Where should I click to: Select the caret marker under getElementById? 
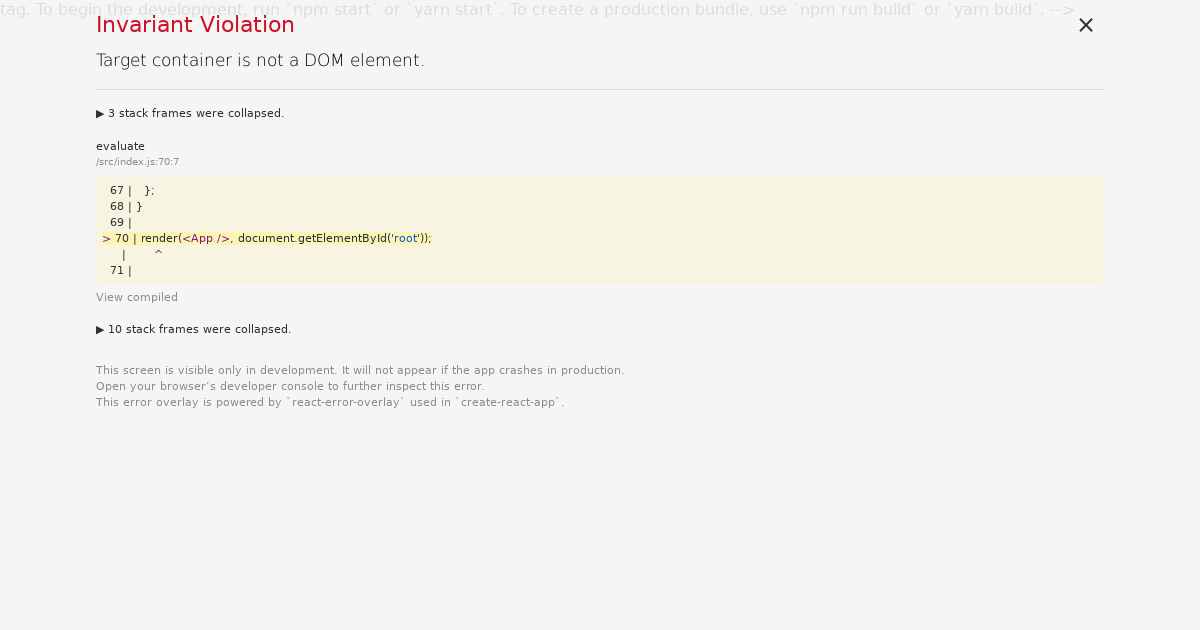[158, 254]
